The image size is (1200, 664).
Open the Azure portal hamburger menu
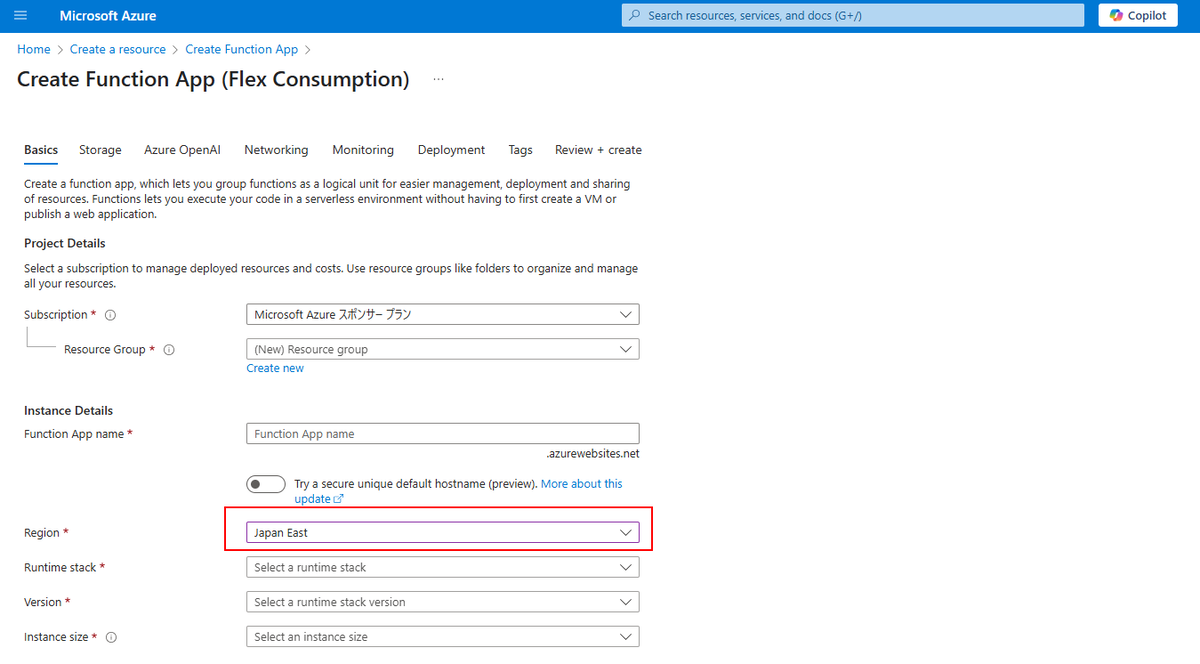(x=21, y=16)
